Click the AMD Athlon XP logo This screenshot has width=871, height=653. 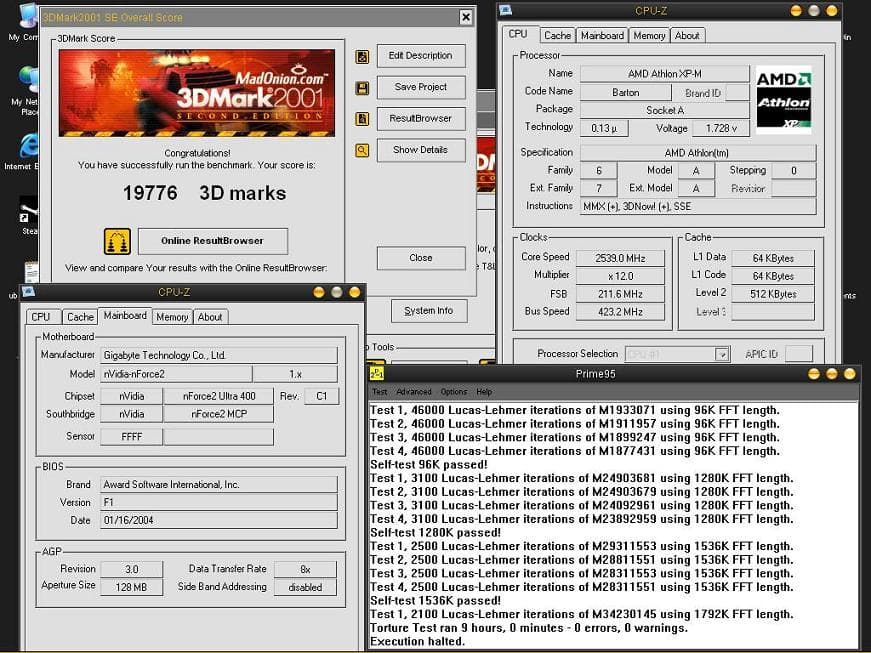783,100
